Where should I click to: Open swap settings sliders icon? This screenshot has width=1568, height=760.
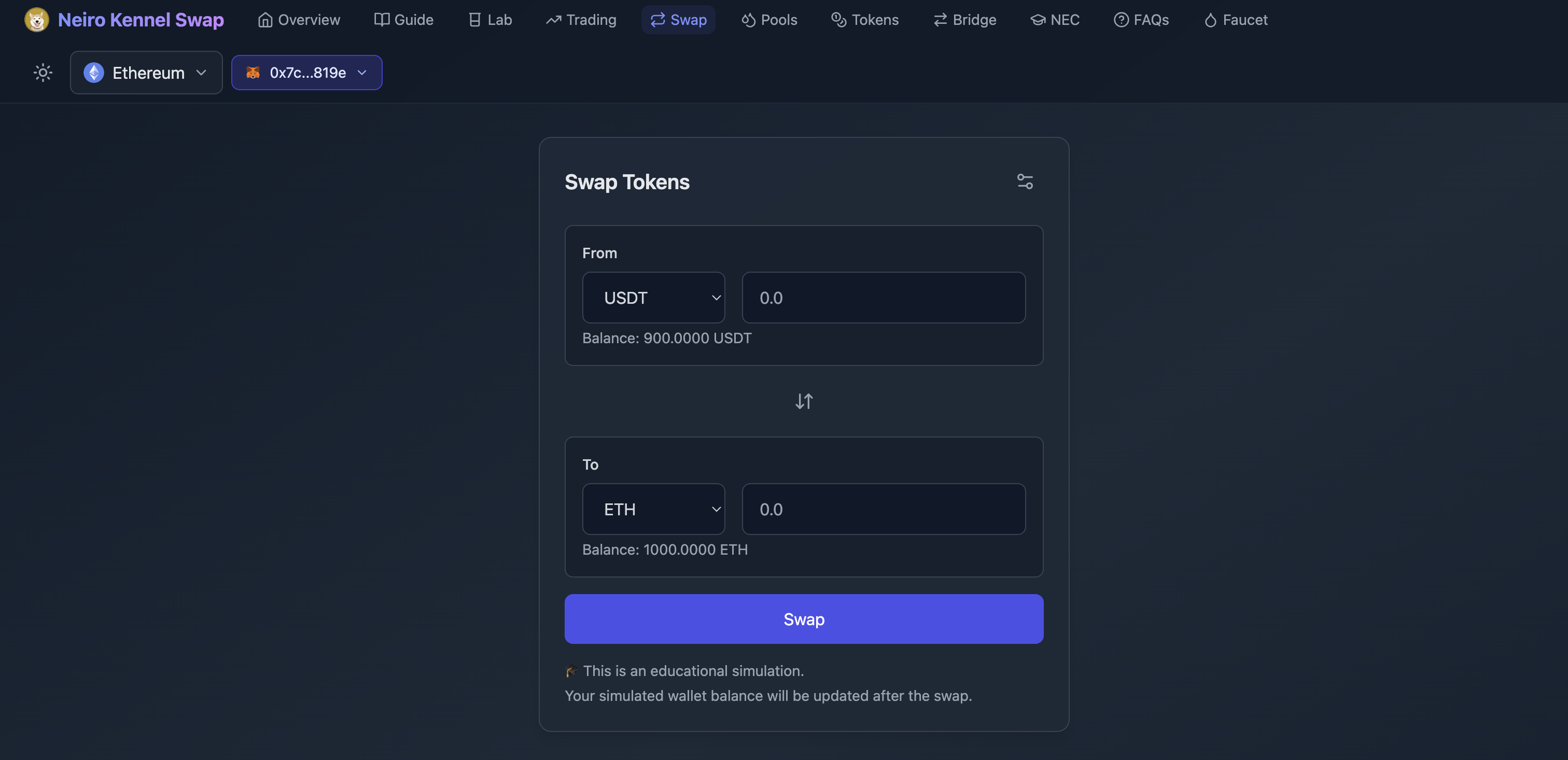tap(1025, 181)
